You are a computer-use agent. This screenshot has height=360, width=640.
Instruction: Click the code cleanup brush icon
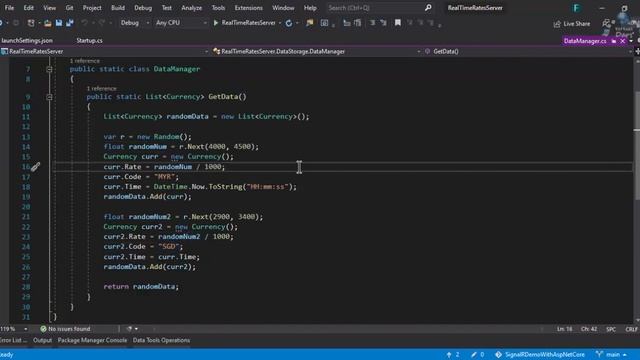point(129,329)
